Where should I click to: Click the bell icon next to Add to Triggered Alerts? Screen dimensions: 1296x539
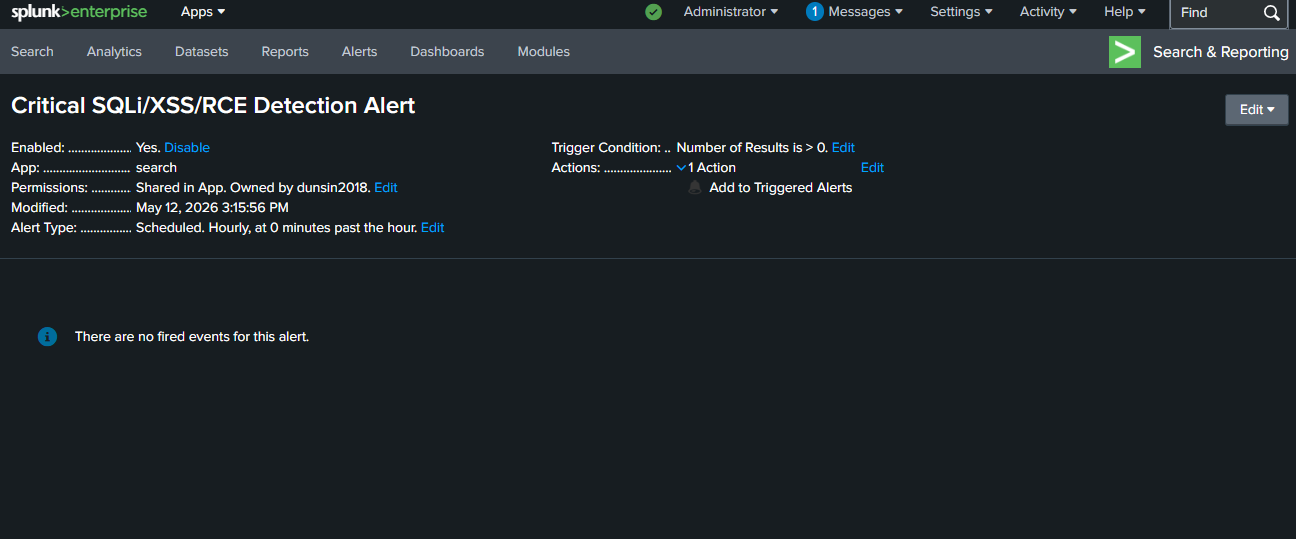point(695,187)
